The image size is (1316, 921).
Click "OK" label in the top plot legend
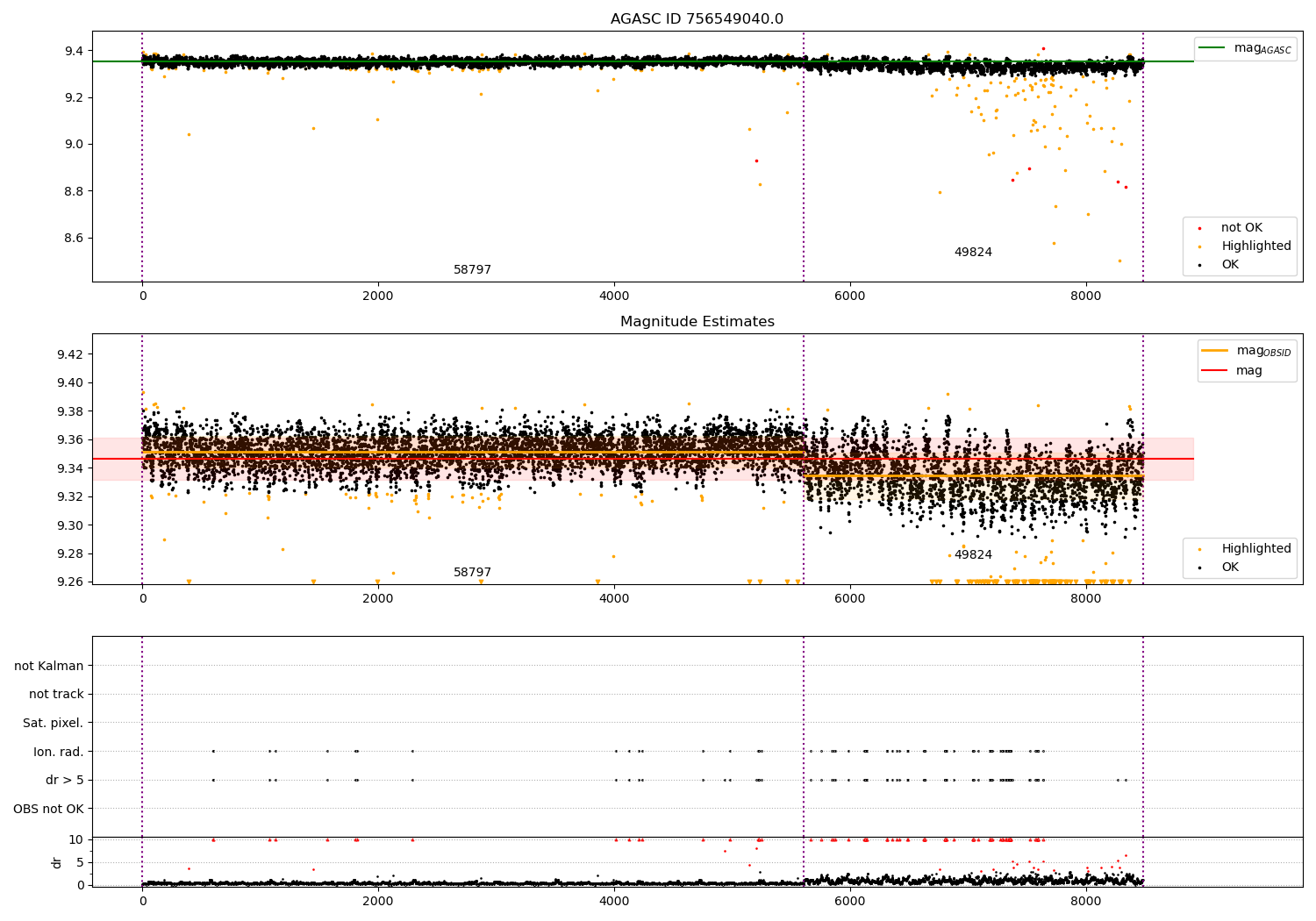1230,265
